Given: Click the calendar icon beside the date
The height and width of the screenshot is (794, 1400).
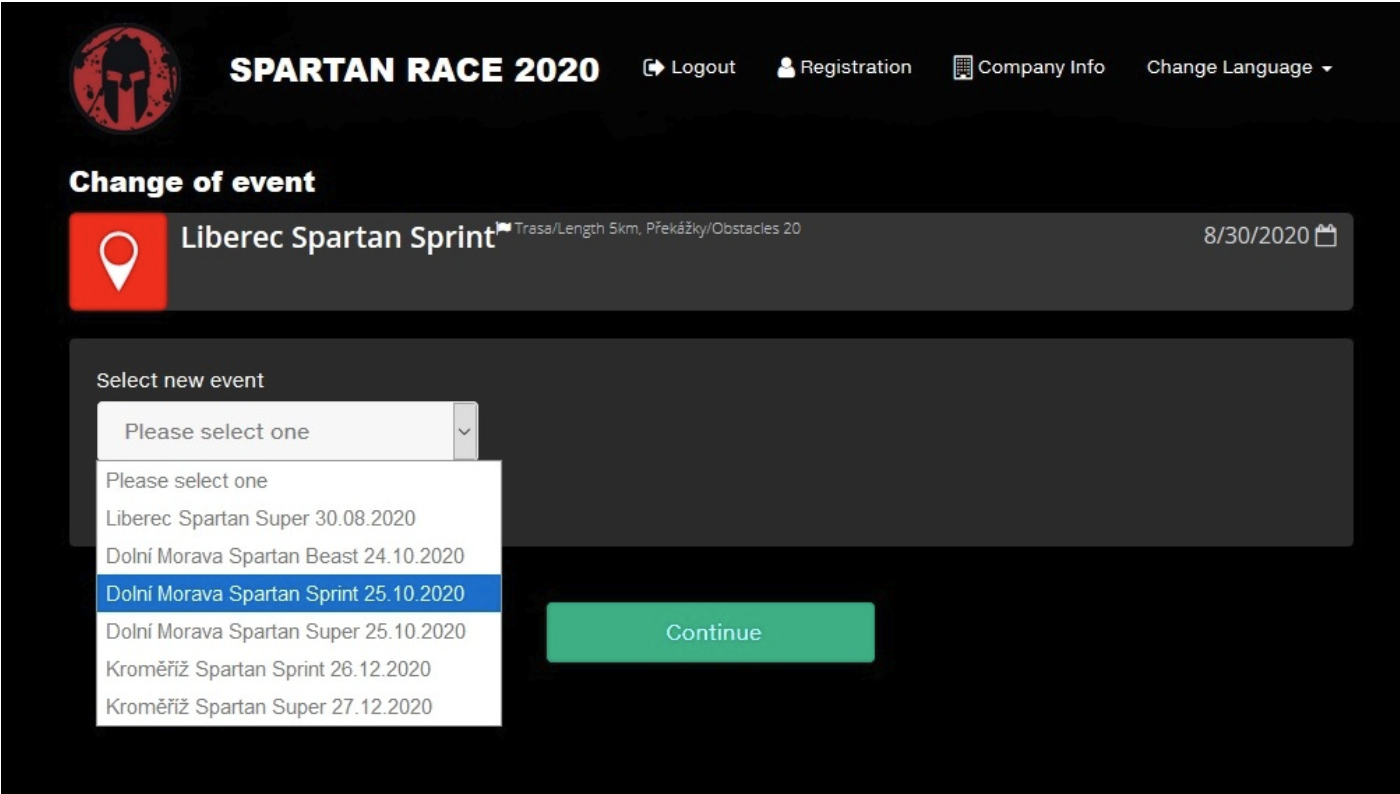Looking at the screenshot, I should [1326, 236].
